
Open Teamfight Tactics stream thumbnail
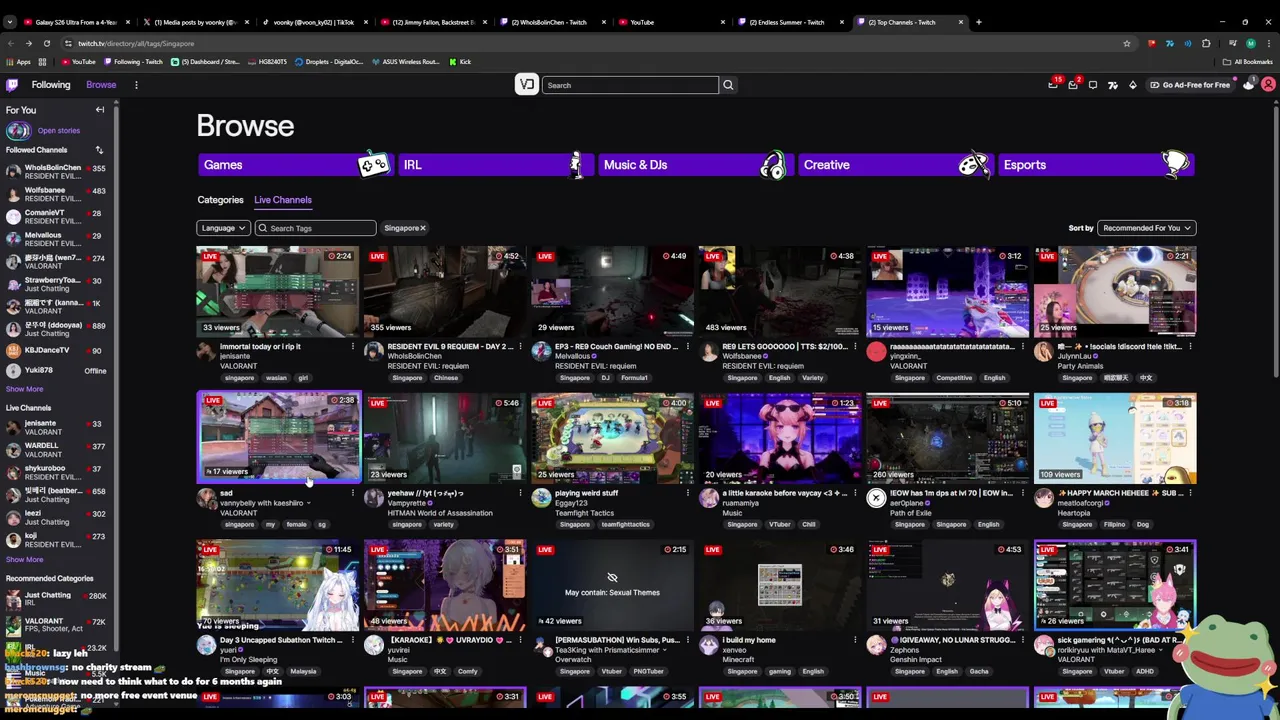coord(612,438)
